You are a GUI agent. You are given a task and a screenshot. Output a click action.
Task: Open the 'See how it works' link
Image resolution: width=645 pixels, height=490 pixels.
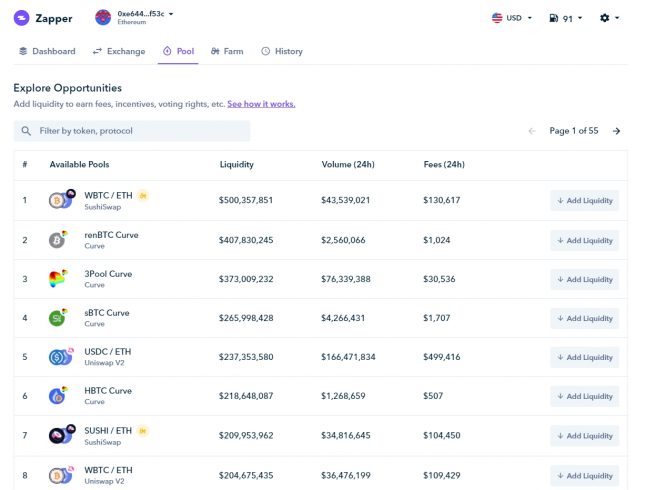coord(261,104)
